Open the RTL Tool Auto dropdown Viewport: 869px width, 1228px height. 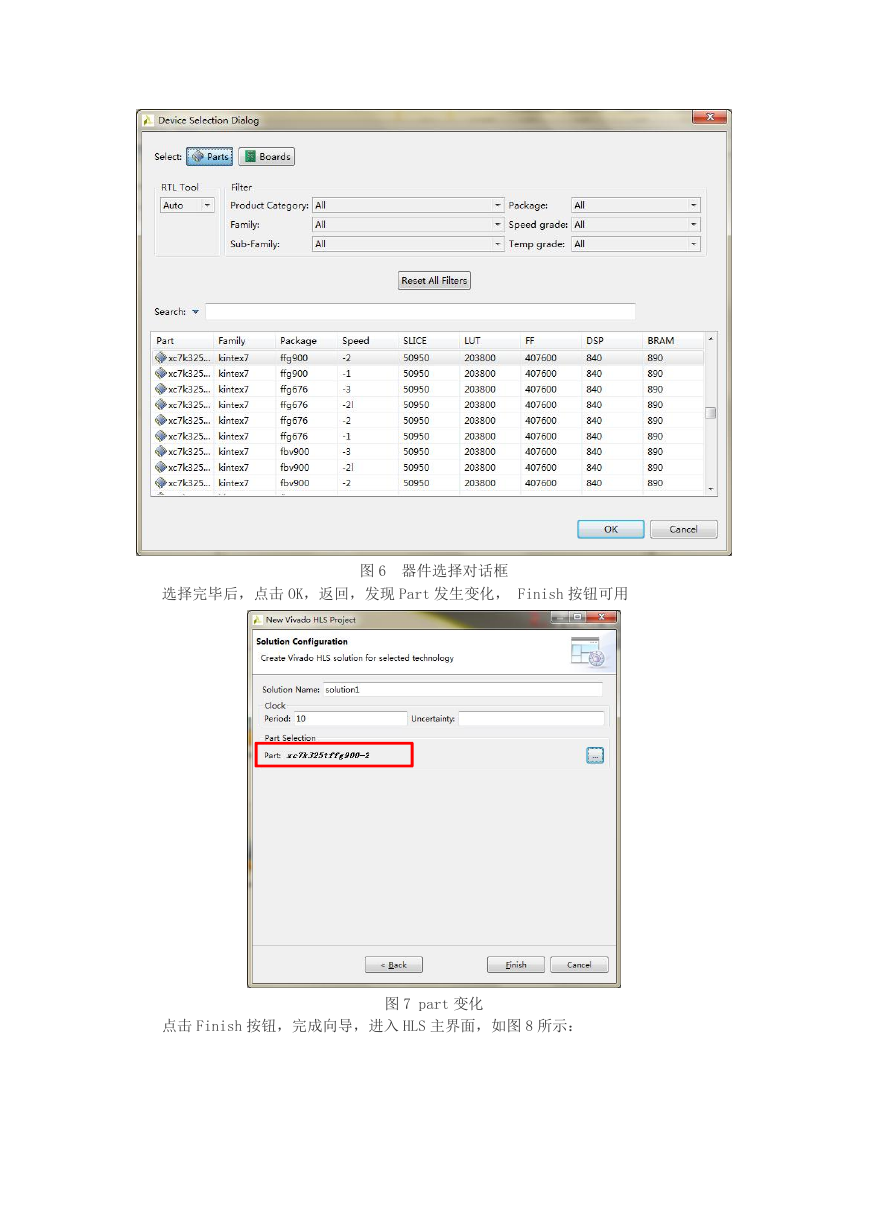(188, 205)
